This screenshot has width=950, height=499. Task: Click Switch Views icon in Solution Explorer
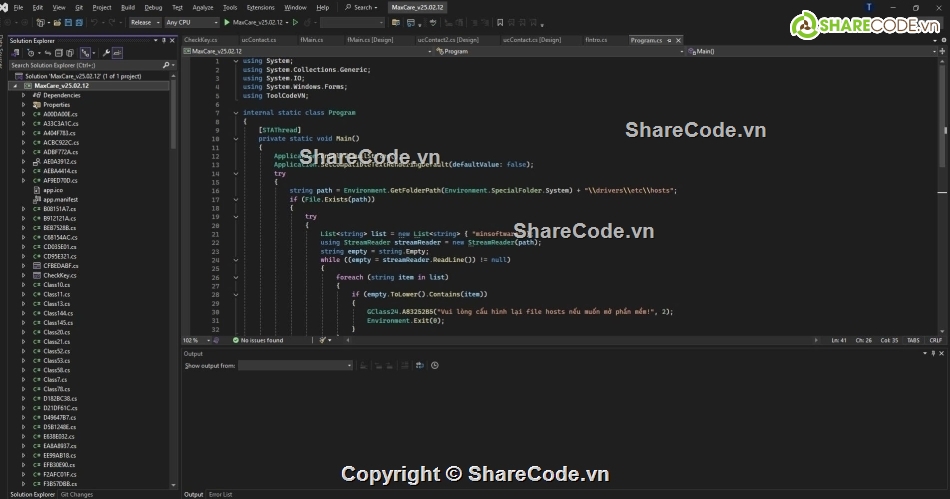[x=15, y=53]
